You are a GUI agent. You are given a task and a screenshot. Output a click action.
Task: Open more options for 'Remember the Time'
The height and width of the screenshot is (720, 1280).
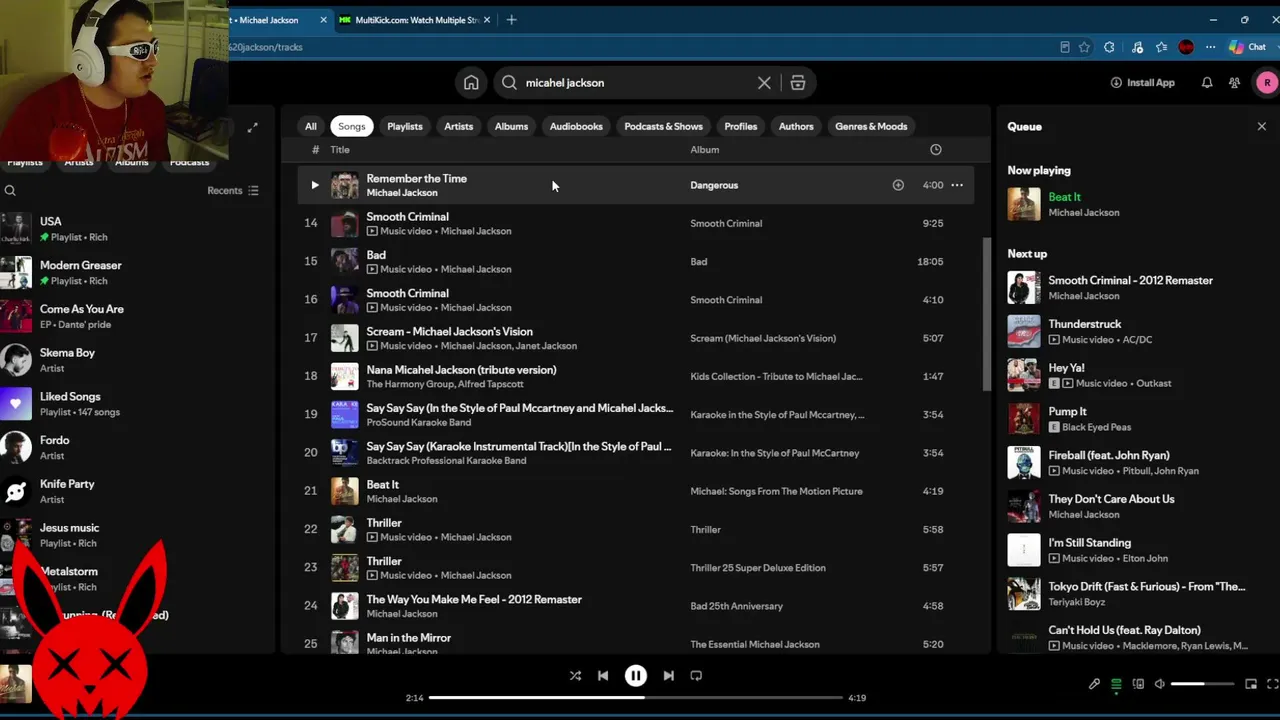click(957, 185)
